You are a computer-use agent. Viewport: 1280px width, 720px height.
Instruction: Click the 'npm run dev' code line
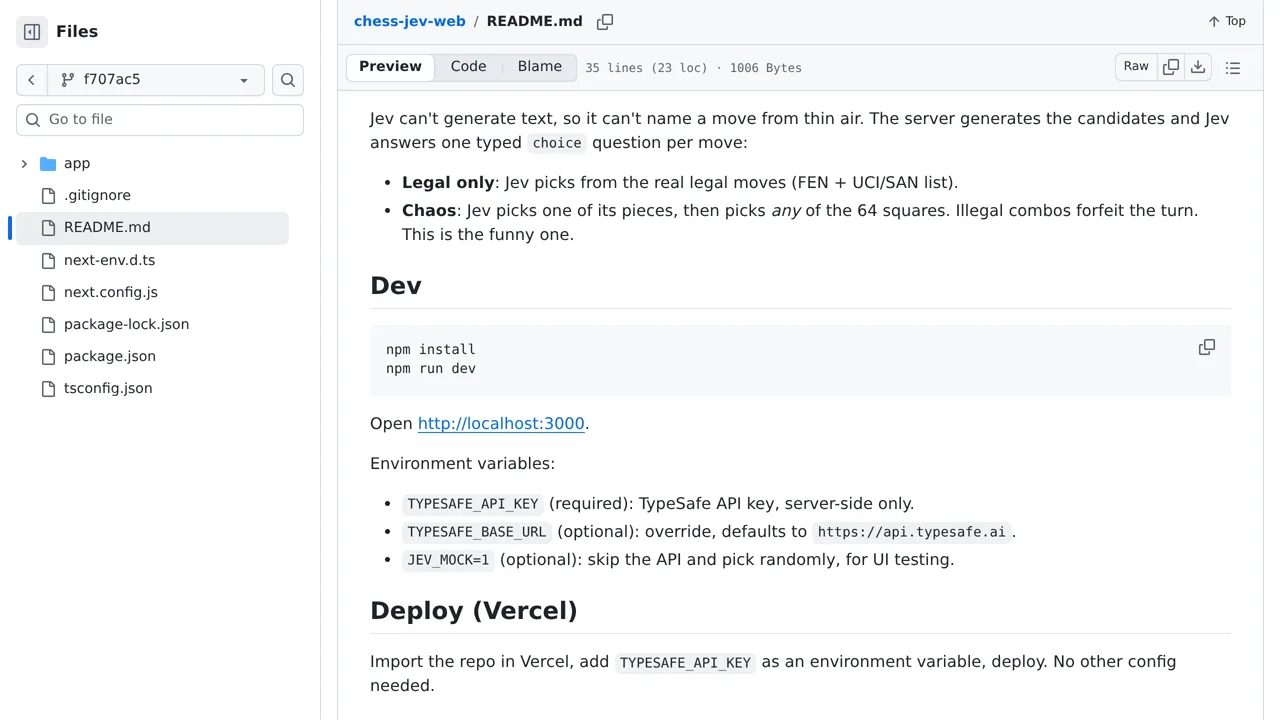(431, 369)
